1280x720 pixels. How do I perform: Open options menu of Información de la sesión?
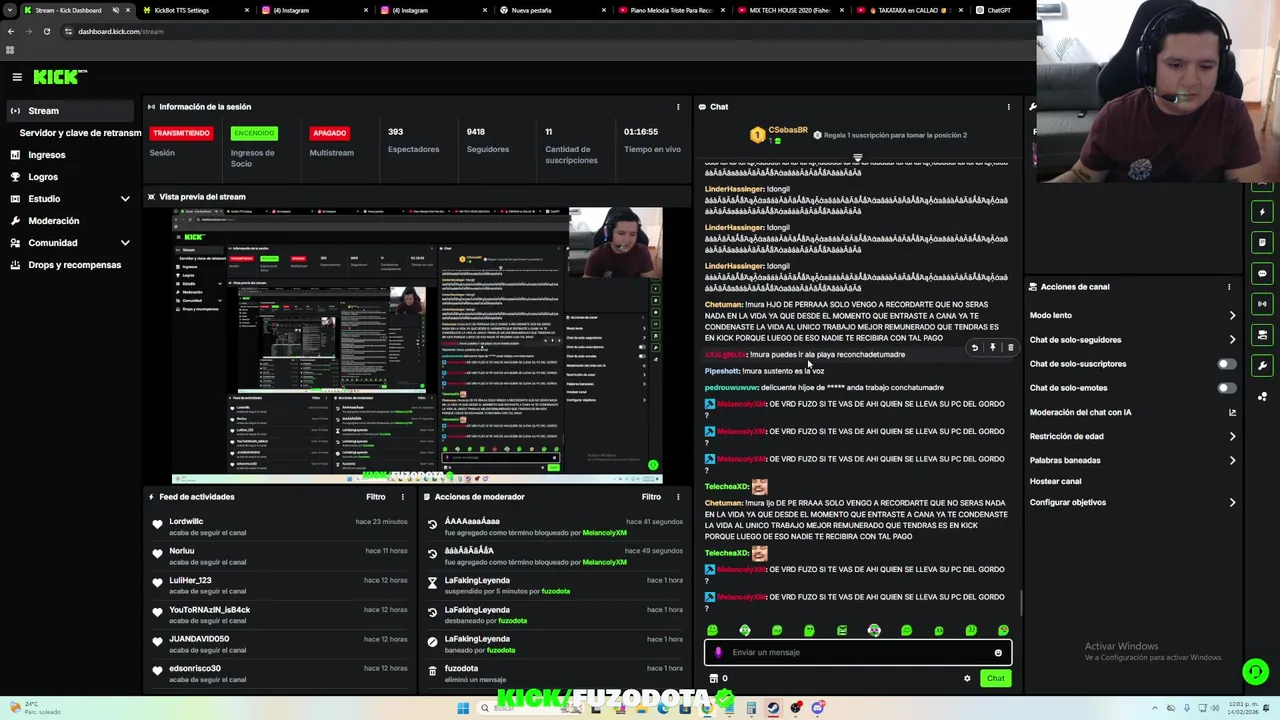click(678, 107)
